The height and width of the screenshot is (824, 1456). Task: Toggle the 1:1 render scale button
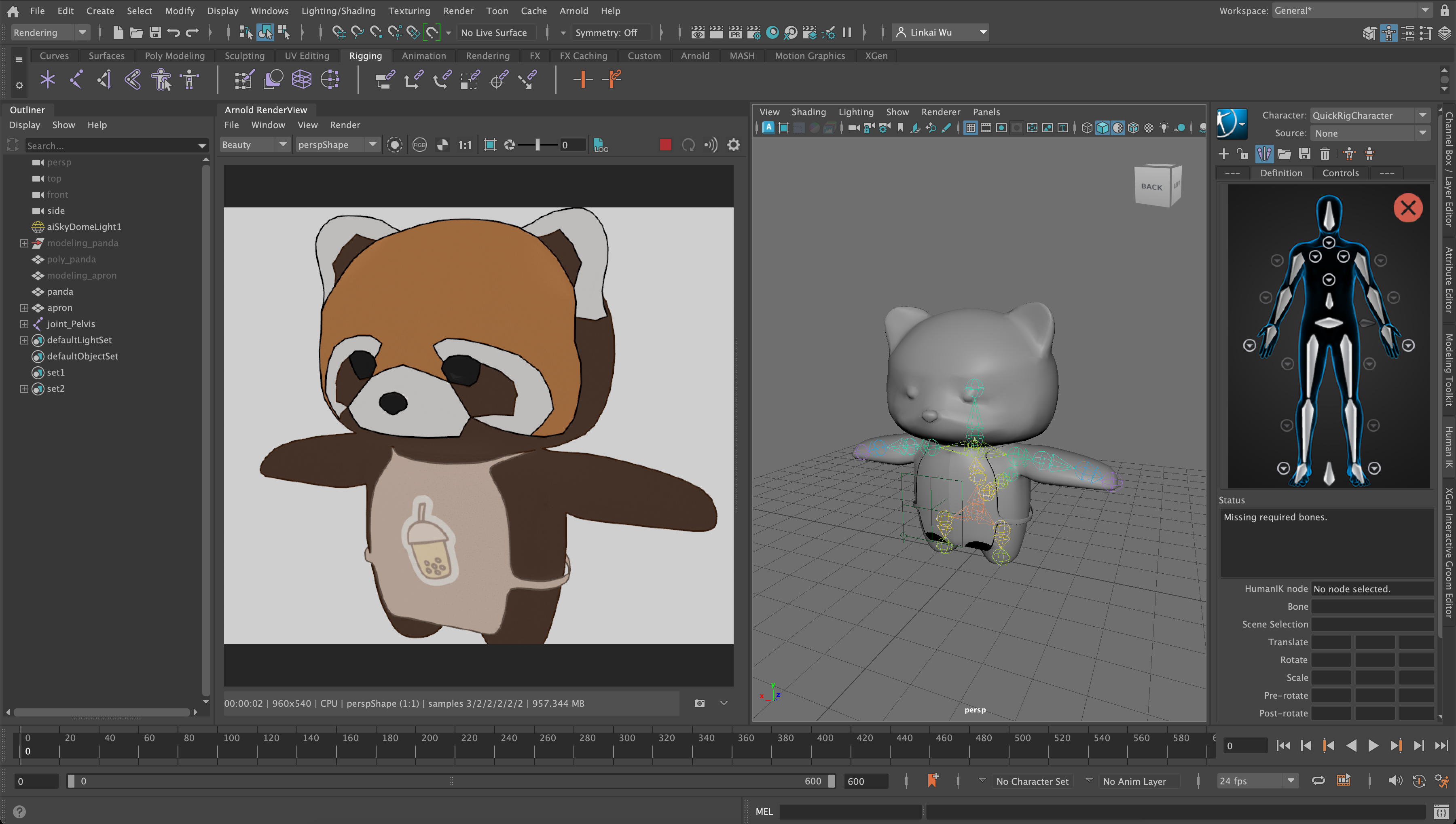pos(464,145)
